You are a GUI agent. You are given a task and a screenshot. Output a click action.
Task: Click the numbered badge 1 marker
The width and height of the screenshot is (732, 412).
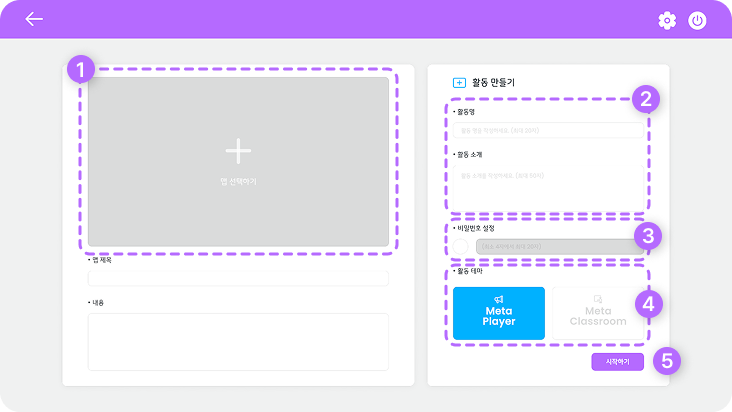click(x=80, y=69)
